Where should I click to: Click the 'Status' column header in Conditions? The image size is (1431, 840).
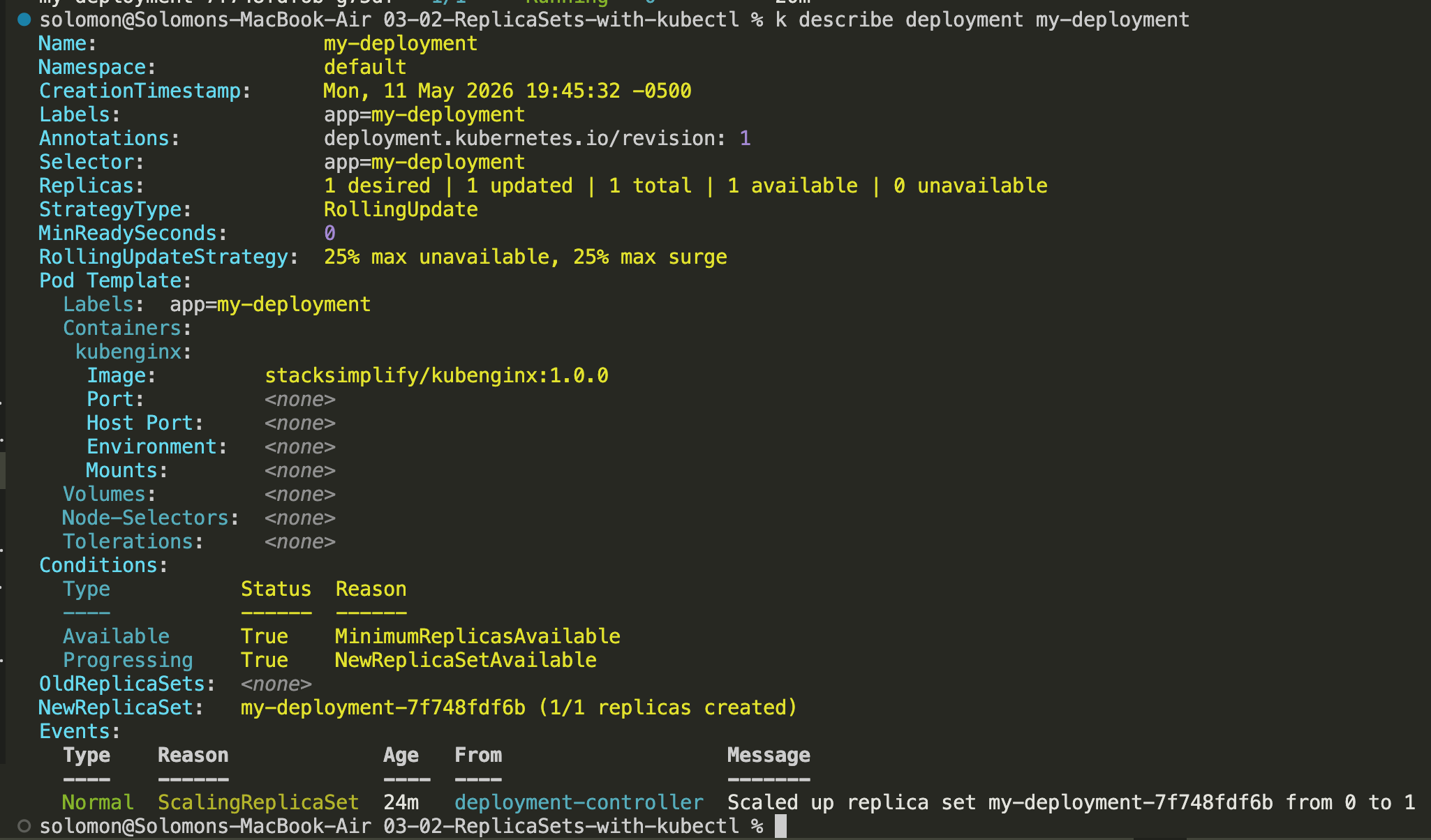(276, 589)
